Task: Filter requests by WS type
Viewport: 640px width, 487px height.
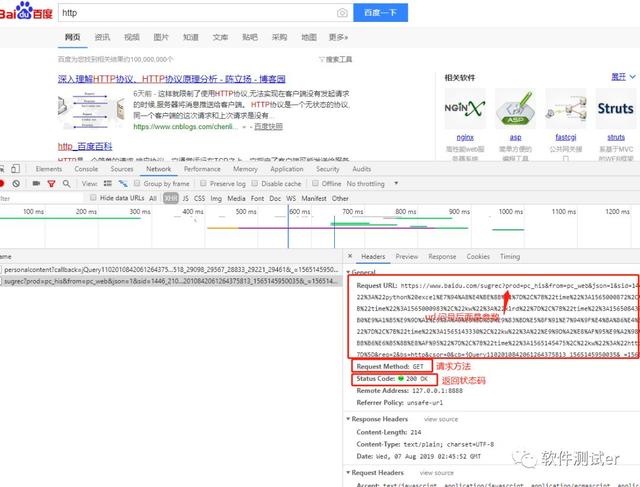Action: click(x=291, y=198)
